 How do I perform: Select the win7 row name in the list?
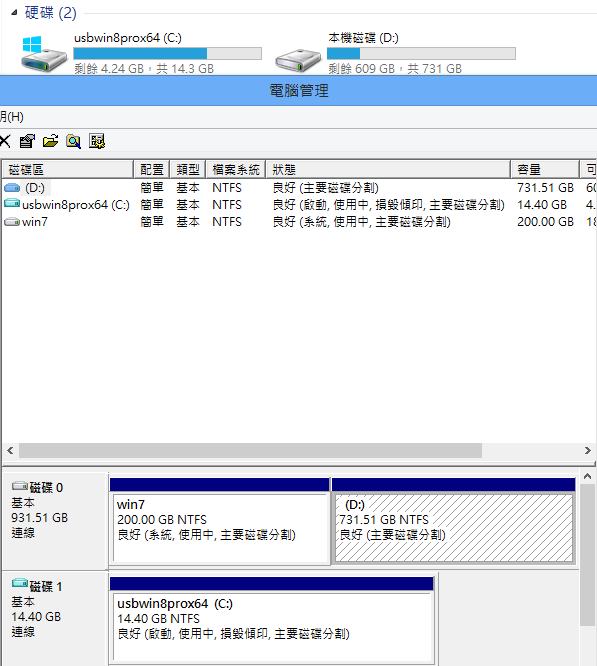tap(35, 222)
